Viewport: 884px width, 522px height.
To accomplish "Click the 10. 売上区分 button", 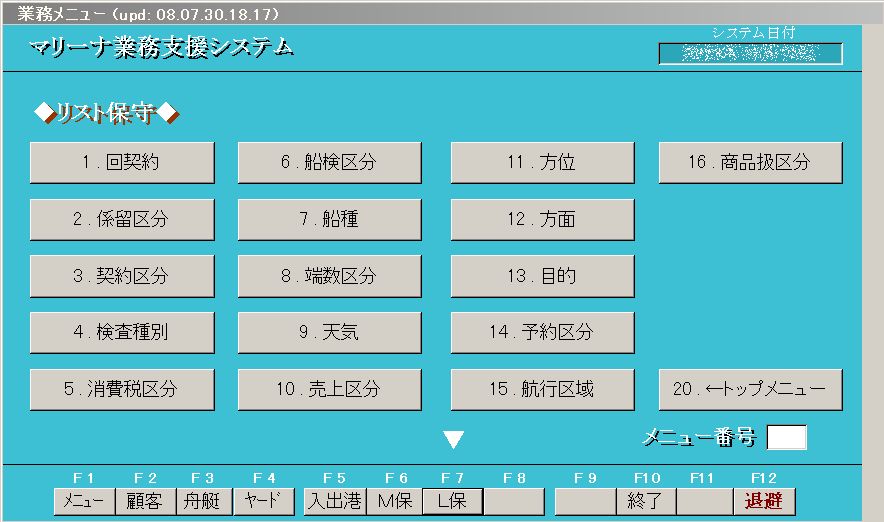I will (x=329, y=390).
